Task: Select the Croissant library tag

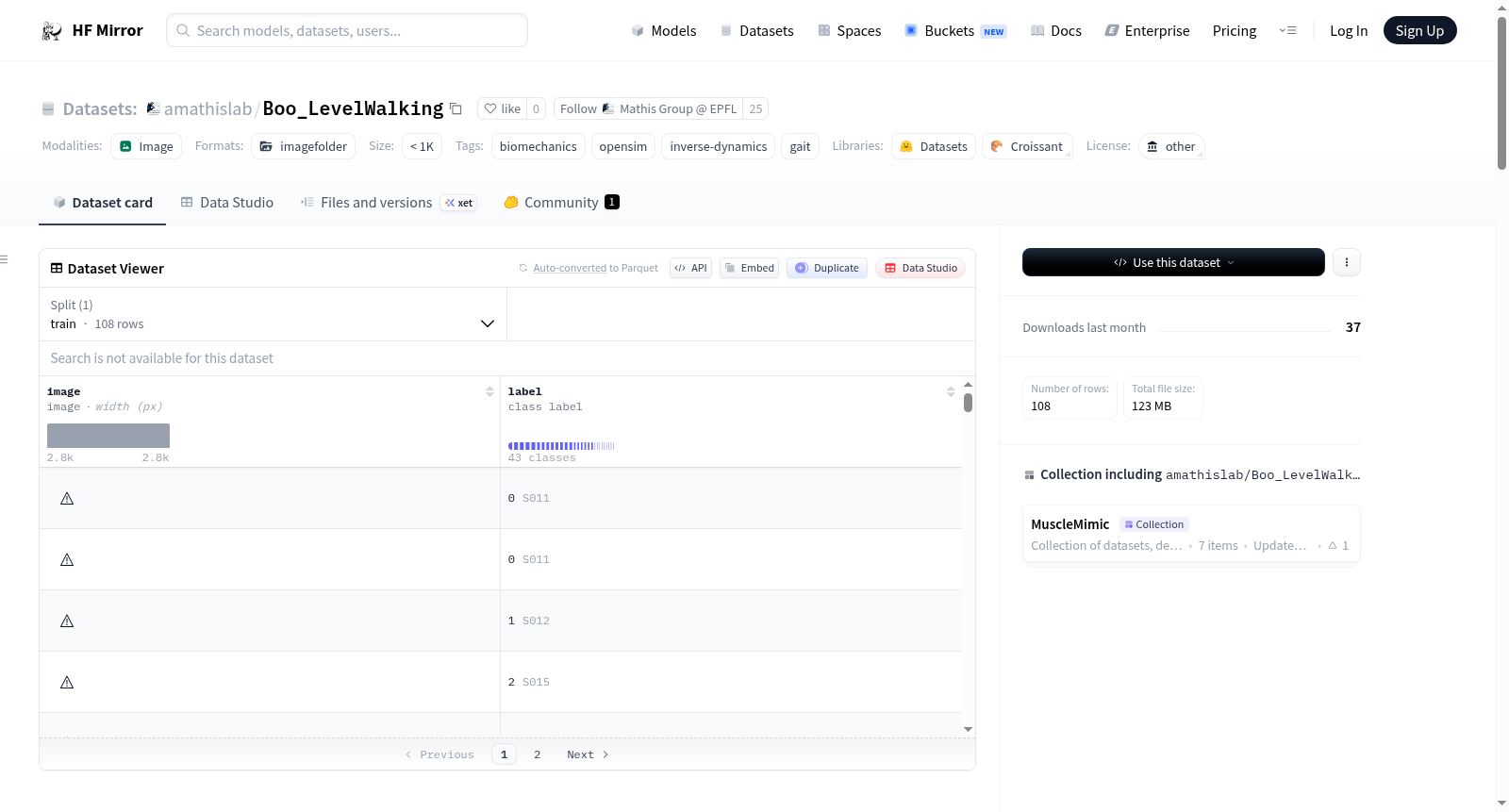Action: 1027,146
